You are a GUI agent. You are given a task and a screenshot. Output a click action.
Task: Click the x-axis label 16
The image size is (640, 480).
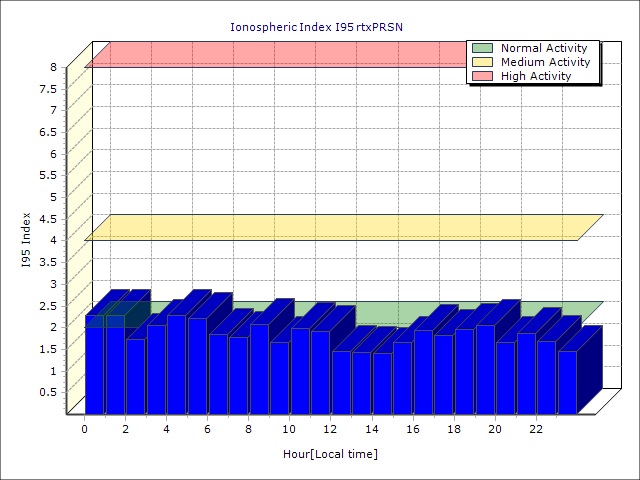(x=413, y=429)
